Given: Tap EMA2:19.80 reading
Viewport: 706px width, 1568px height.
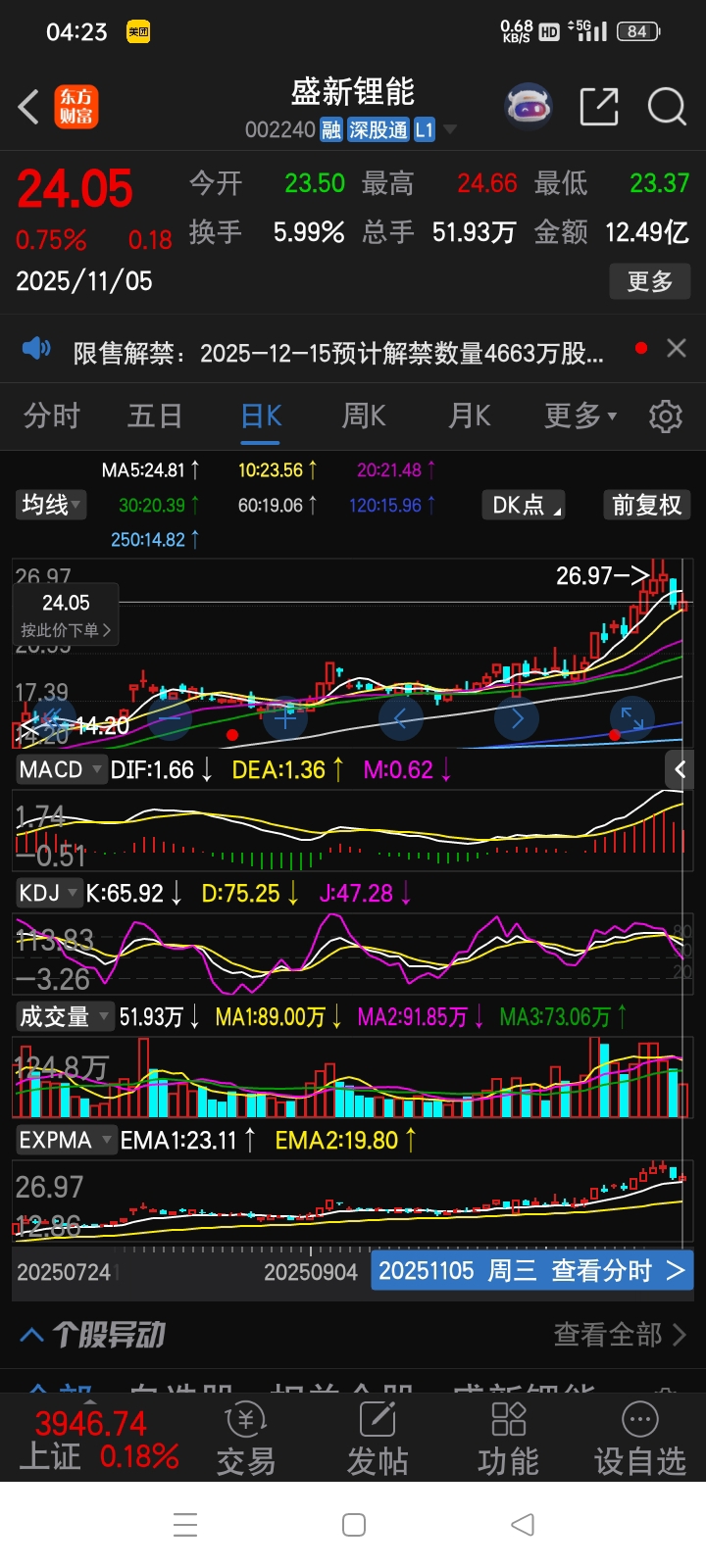Looking at the screenshot, I should pos(345,1141).
